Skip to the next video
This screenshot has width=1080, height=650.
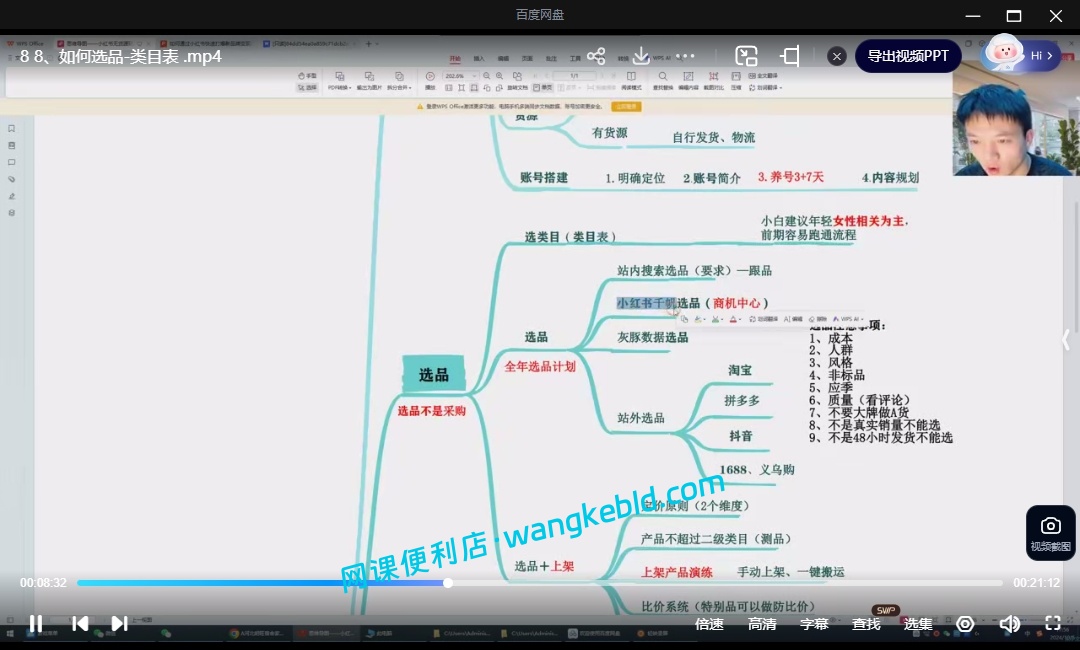click(119, 623)
